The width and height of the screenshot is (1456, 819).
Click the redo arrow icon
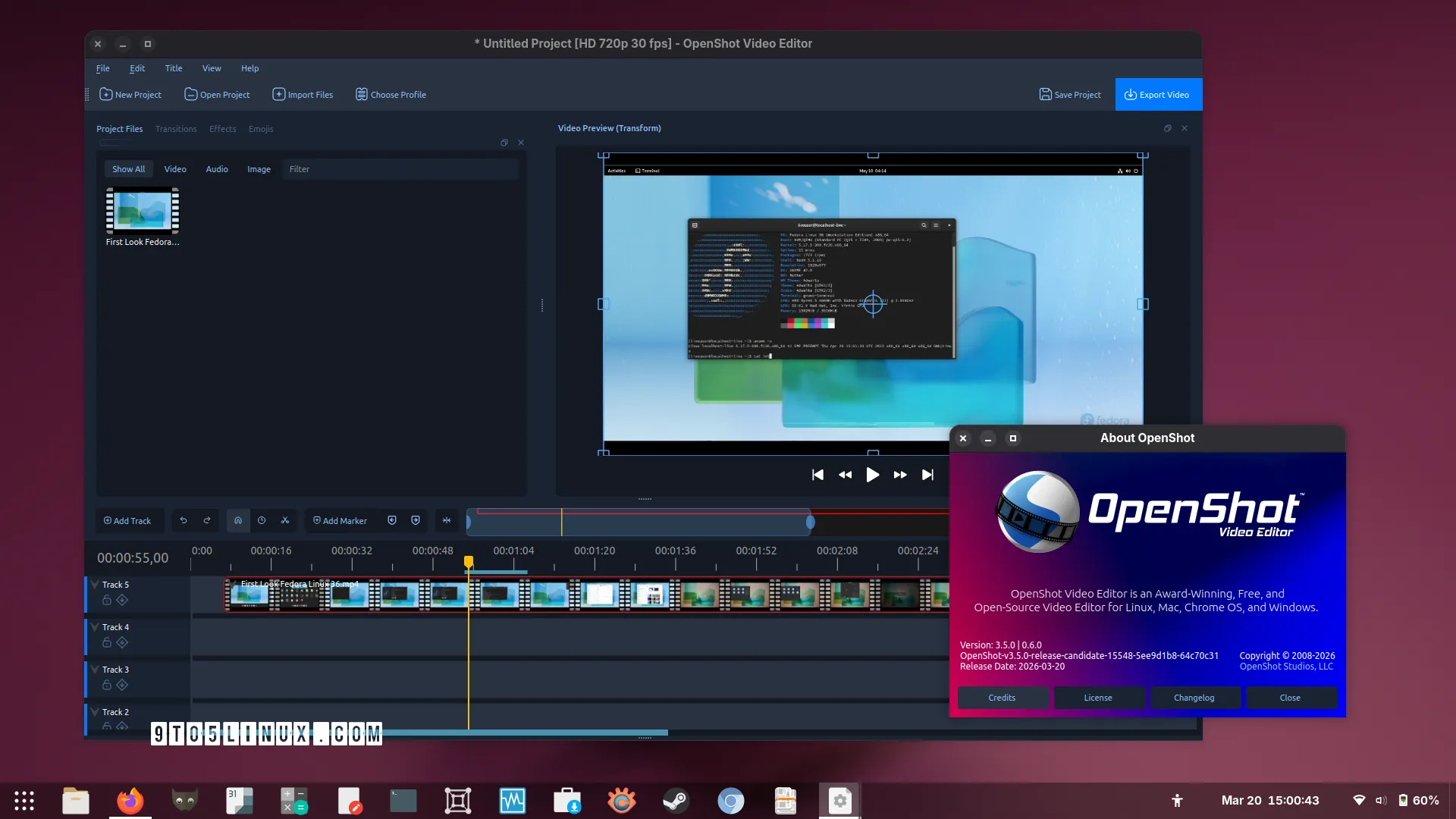click(207, 520)
